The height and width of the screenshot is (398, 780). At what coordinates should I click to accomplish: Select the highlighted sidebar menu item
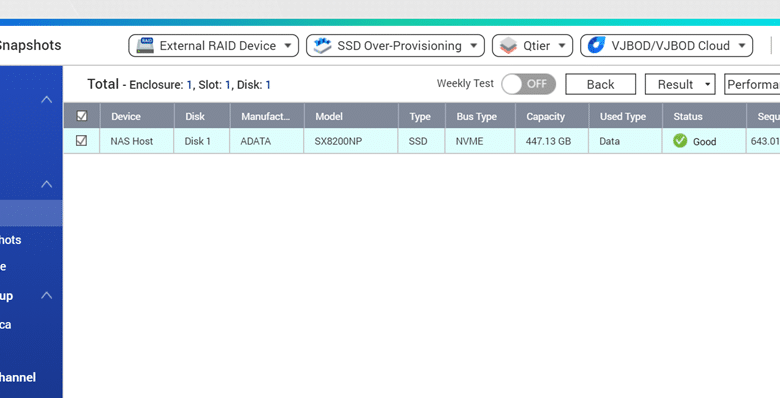(31, 213)
